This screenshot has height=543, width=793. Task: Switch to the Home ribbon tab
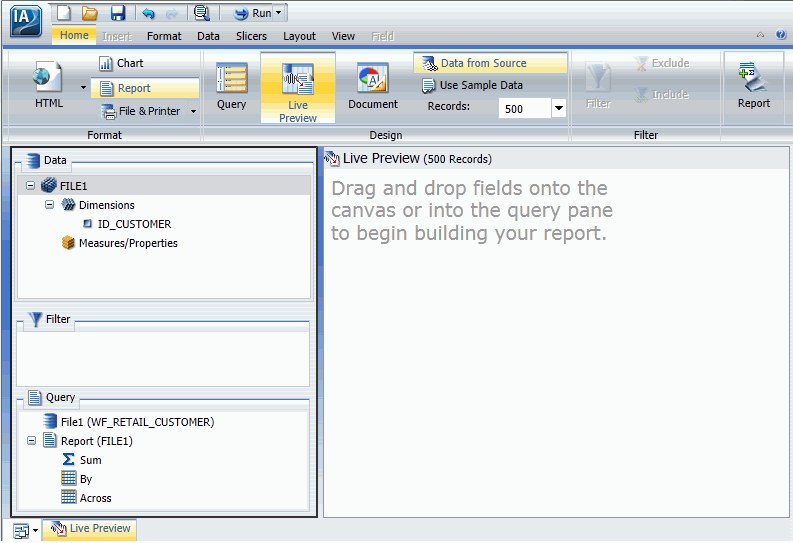tap(74, 35)
